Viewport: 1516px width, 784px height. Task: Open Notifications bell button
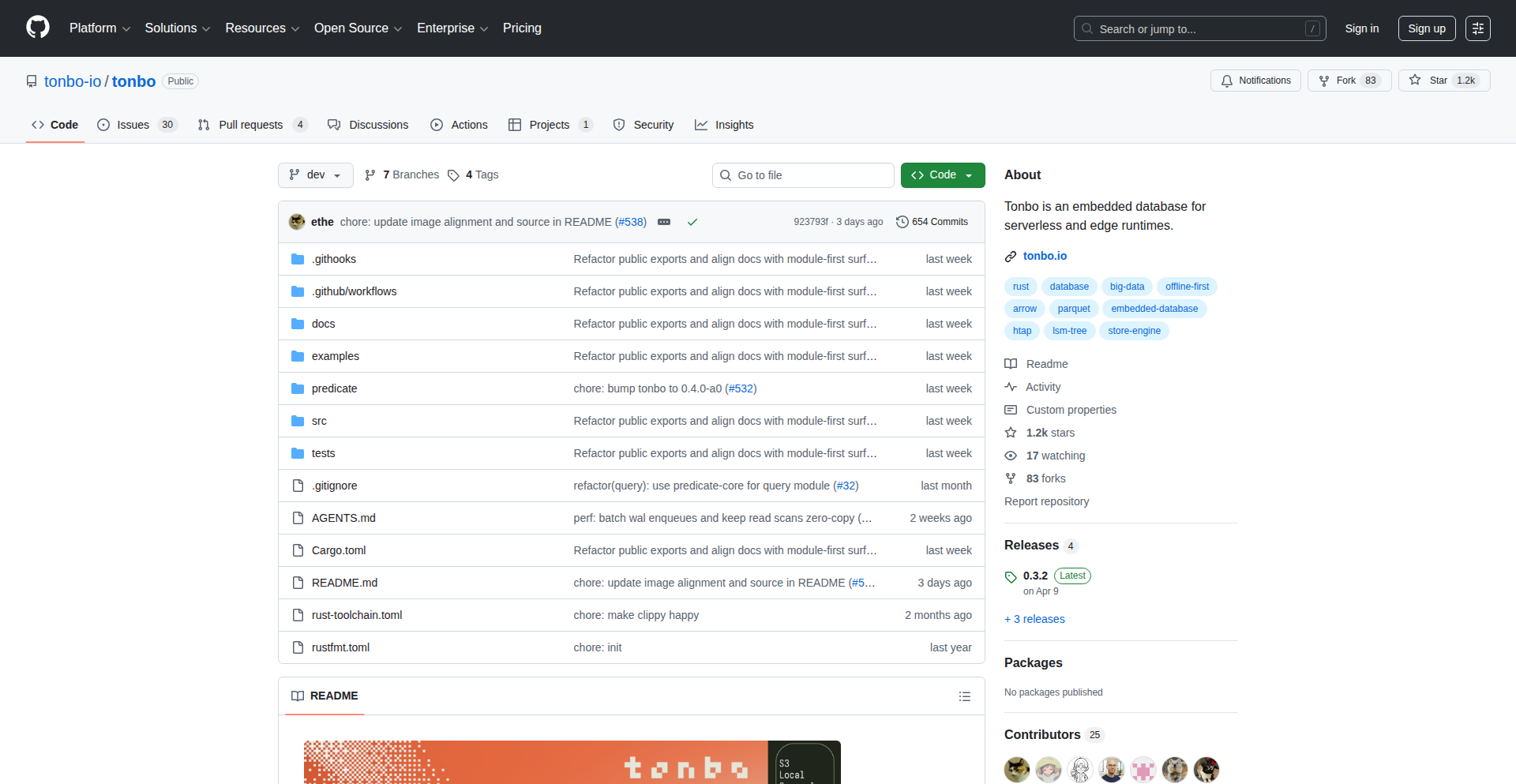pyautogui.click(x=1255, y=81)
